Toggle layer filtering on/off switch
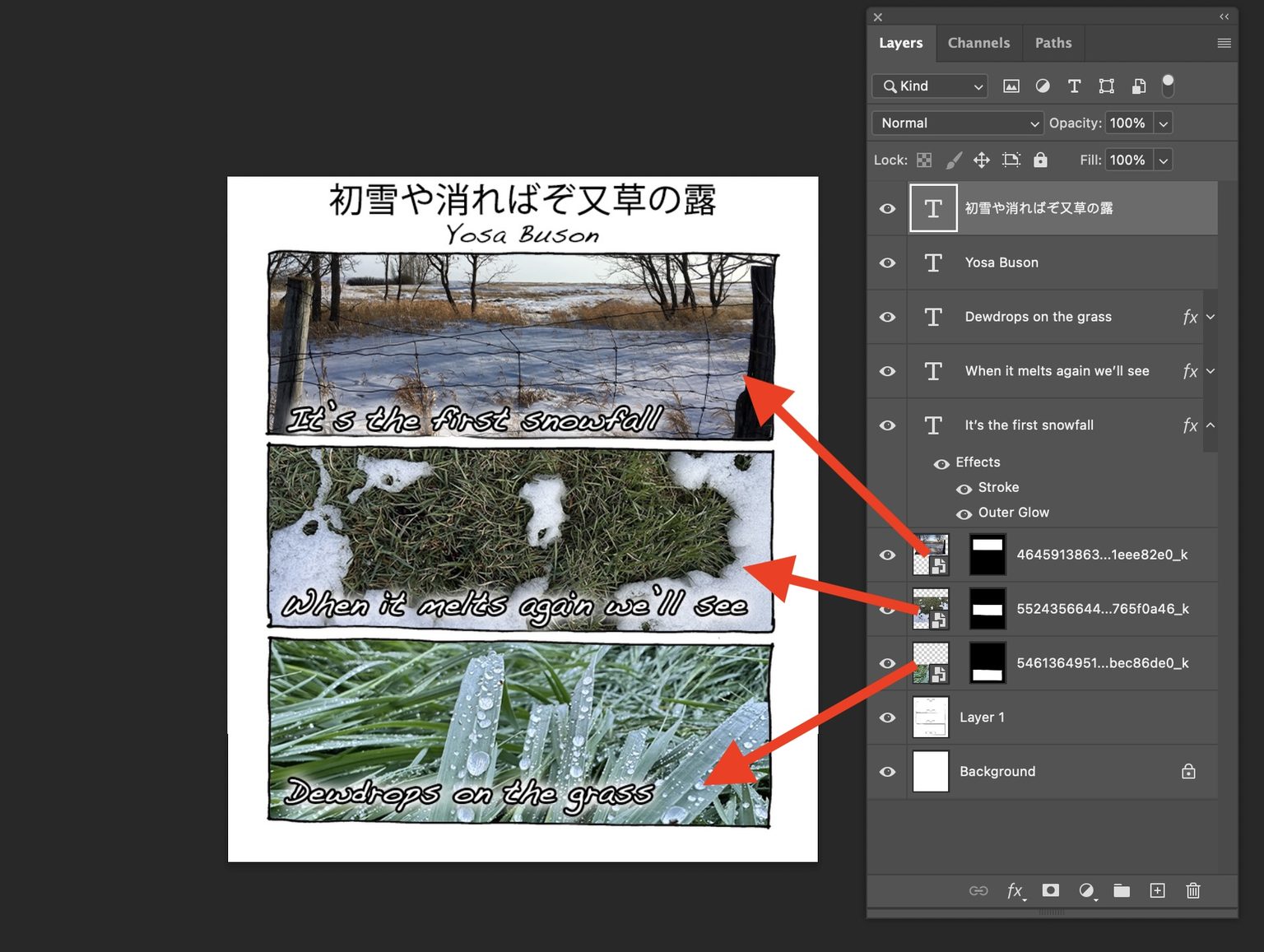 pyautogui.click(x=1168, y=85)
